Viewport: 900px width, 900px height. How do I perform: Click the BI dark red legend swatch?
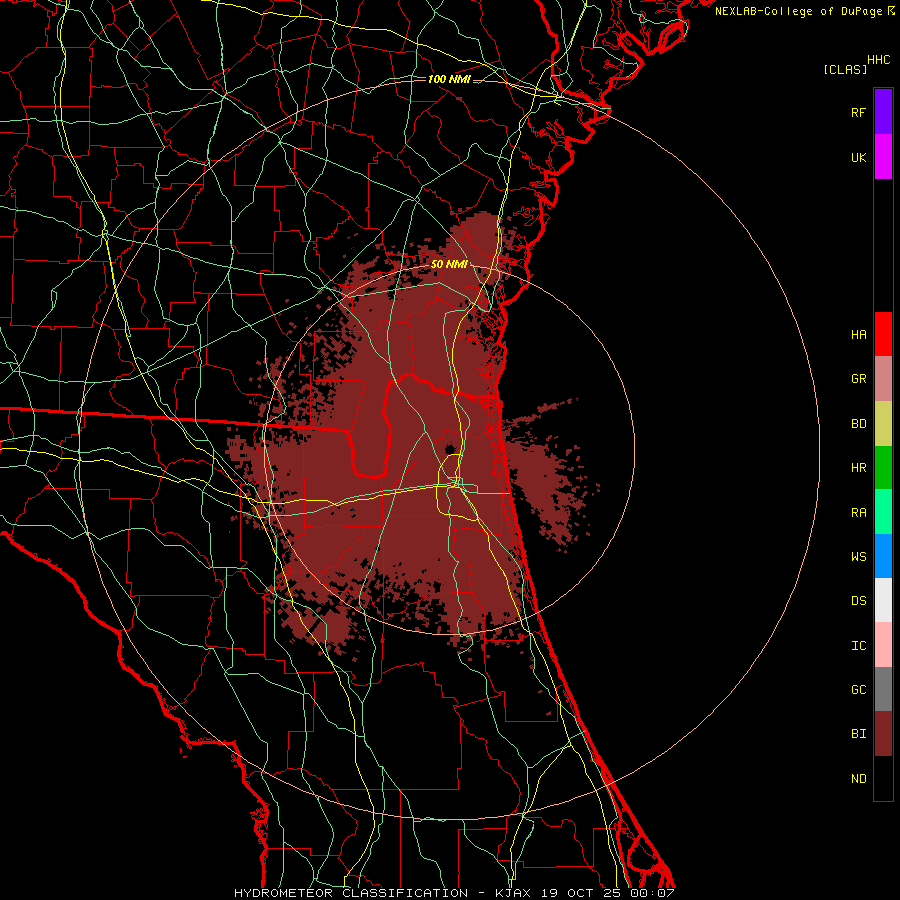point(883,734)
